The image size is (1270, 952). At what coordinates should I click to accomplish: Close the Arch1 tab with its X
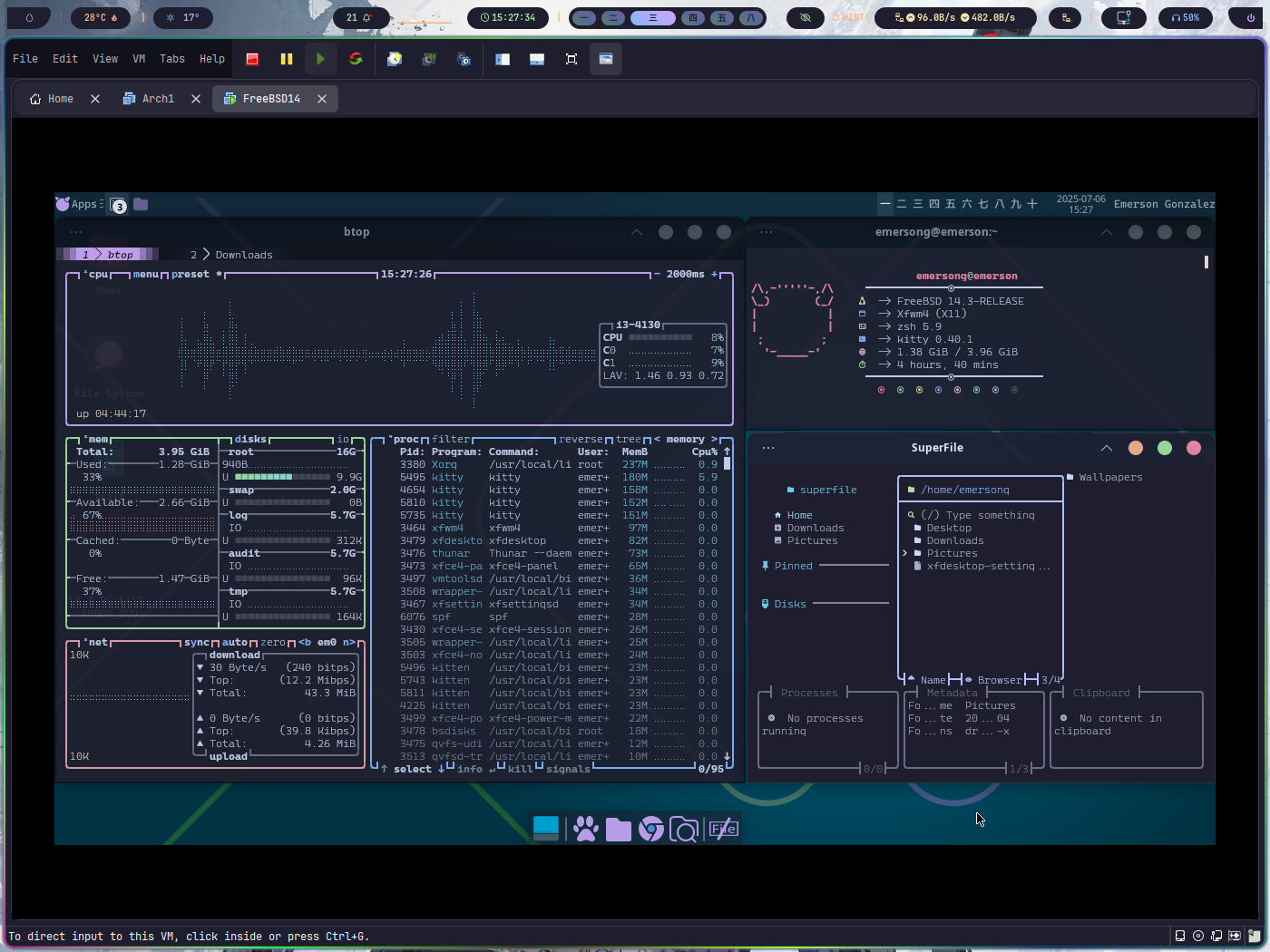click(x=196, y=99)
